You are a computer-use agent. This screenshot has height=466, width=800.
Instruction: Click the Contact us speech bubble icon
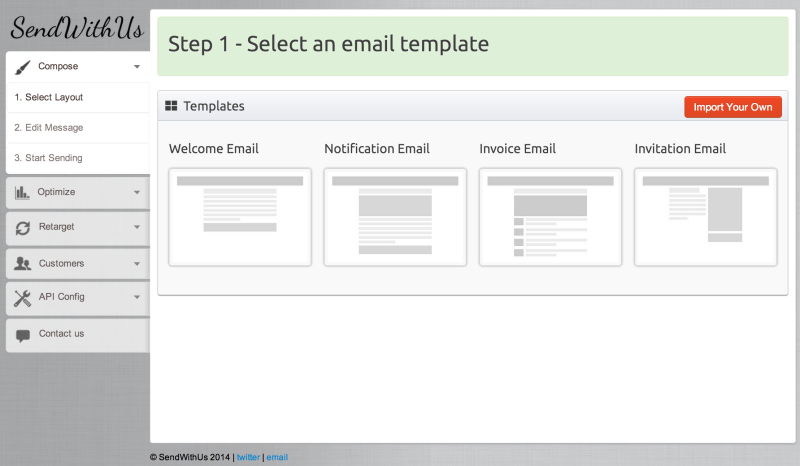[23, 335]
